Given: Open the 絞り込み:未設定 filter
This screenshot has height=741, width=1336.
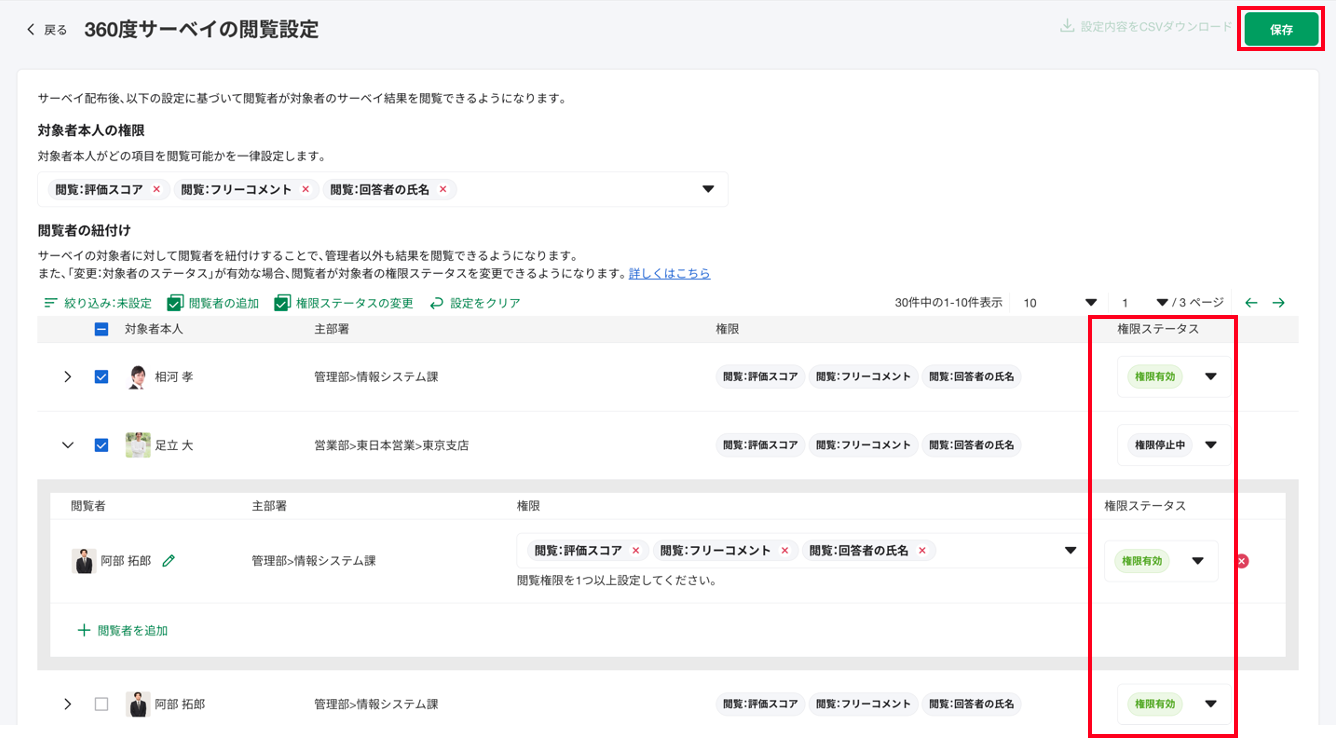Looking at the screenshot, I should click(x=98, y=303).
